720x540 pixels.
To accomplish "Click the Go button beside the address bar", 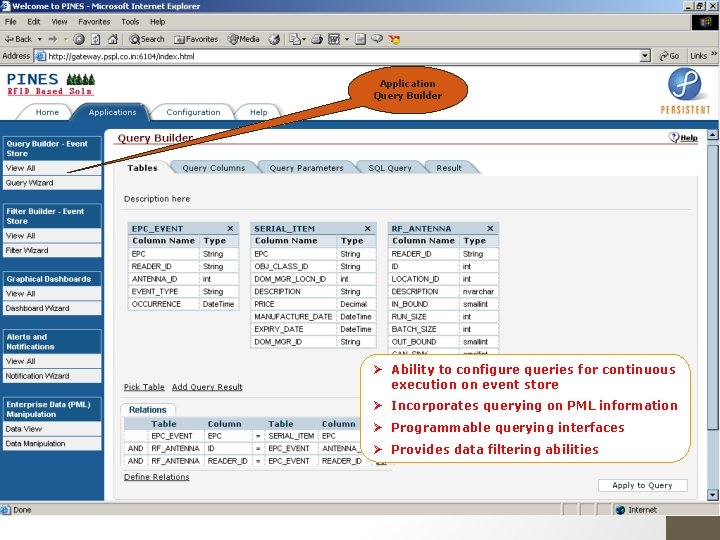I will pos(669,56).
